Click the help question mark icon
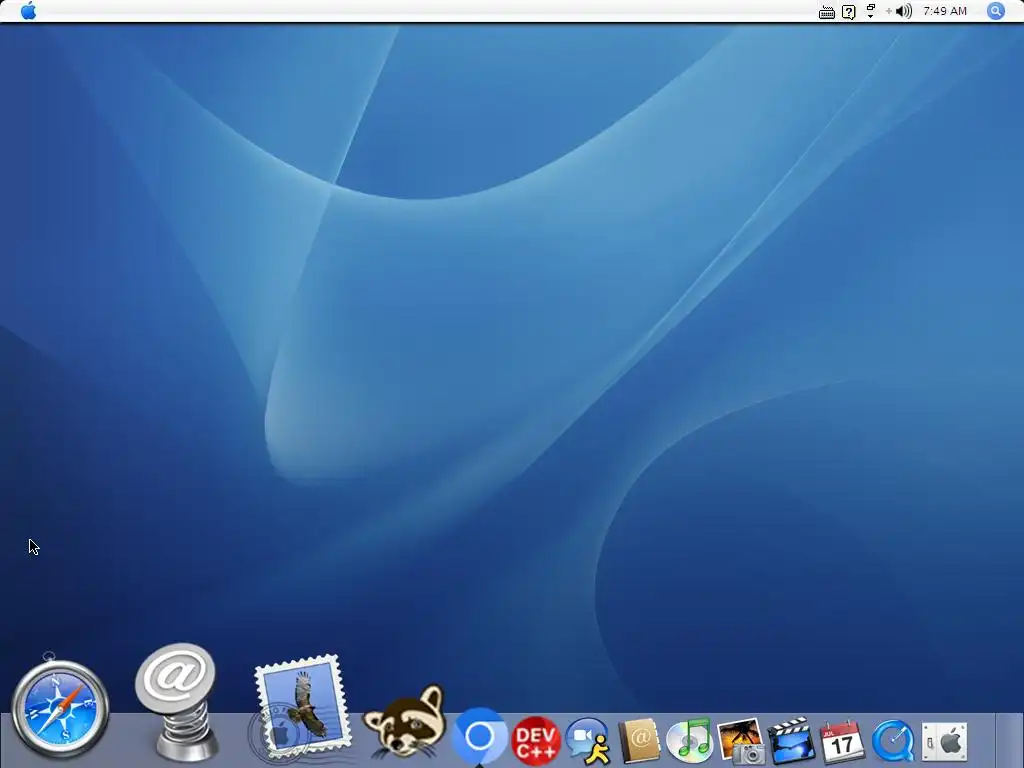The width and height of the screenshot is (1024, 768). [x=848, y=12]
